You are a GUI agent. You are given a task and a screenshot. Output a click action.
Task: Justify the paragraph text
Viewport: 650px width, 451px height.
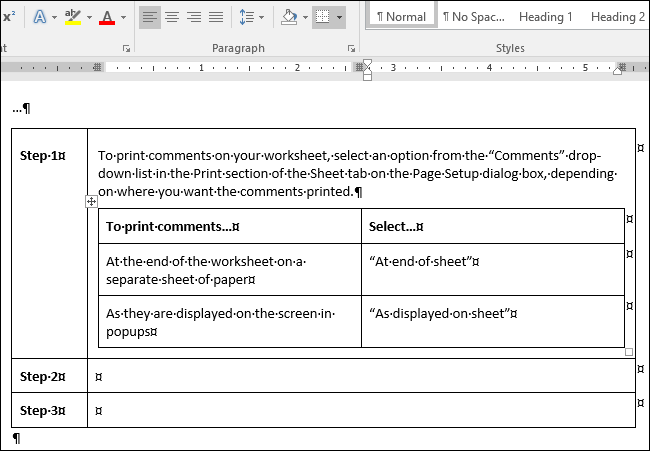[216, 17]
